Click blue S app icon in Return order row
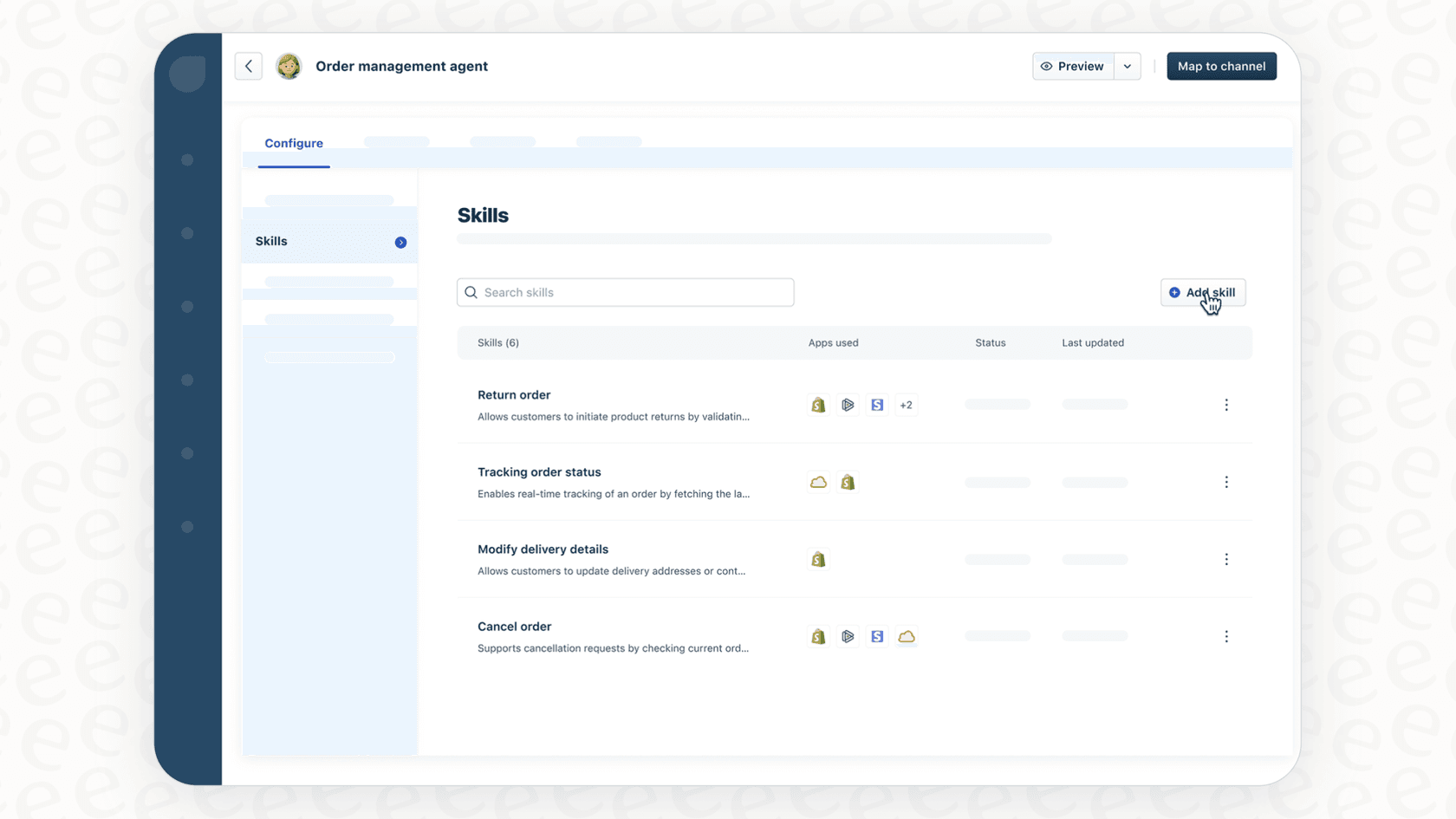 click(877, 405)
